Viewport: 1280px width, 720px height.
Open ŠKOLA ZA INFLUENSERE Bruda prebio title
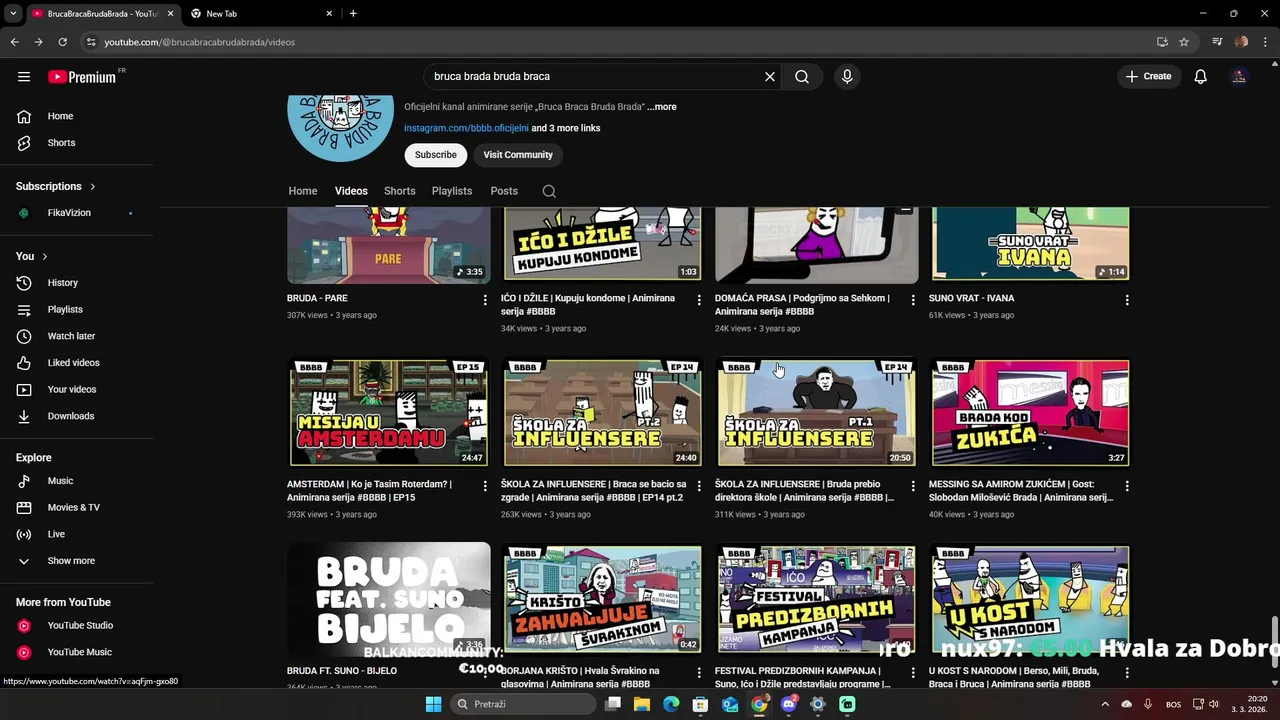coord(804,490)
